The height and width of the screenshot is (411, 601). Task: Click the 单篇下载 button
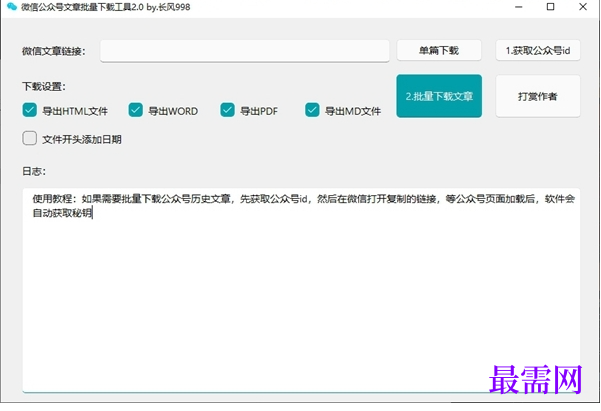tap(439, 50)
